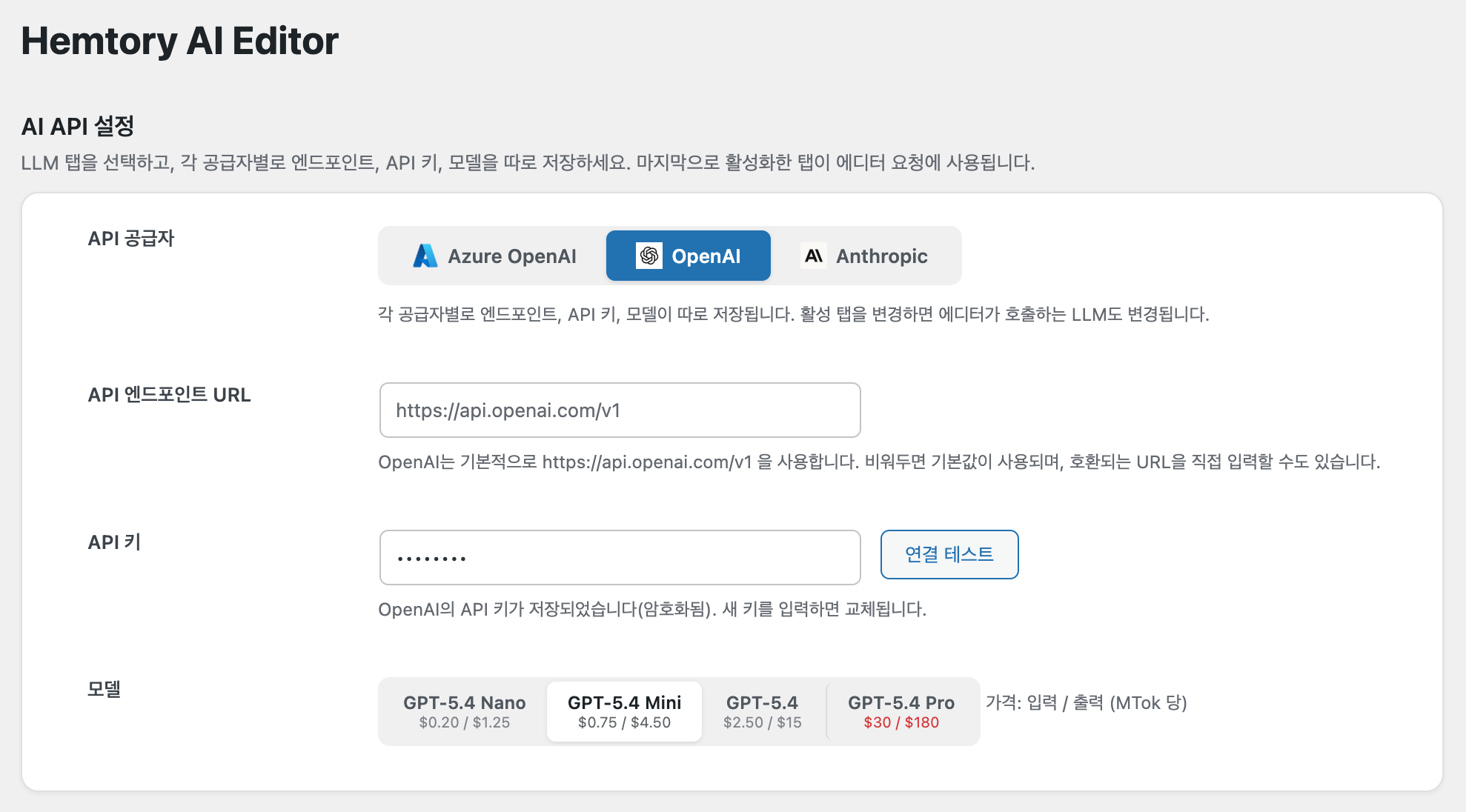Click the 연결 테스트 button

pyautogui.click(x=949, y=554)
